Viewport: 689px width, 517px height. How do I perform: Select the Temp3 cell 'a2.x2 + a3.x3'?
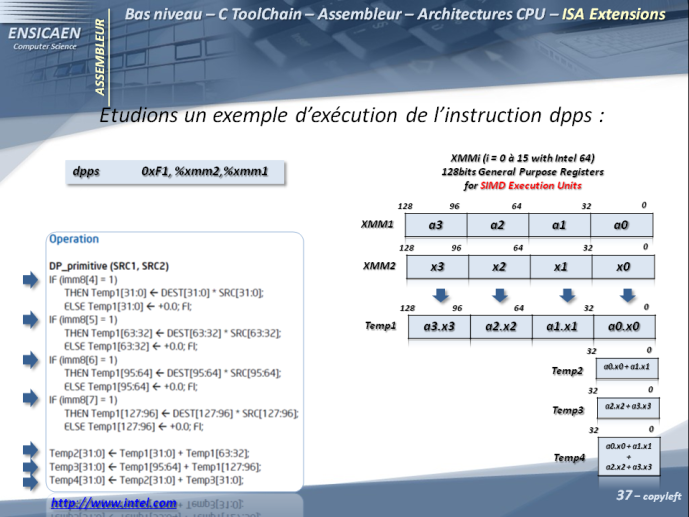pyautogui.click(x=628, y=408)
